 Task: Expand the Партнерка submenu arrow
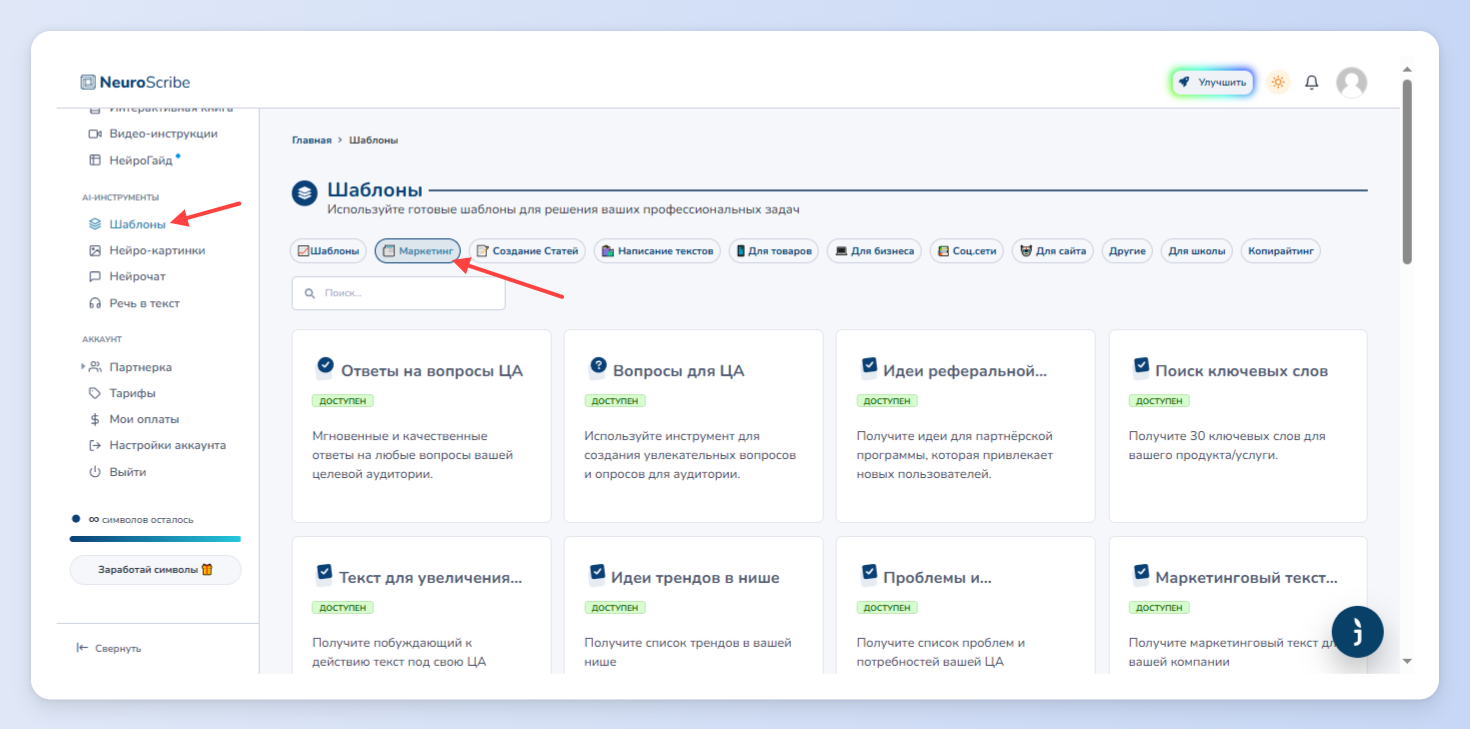tap(83, 367)
